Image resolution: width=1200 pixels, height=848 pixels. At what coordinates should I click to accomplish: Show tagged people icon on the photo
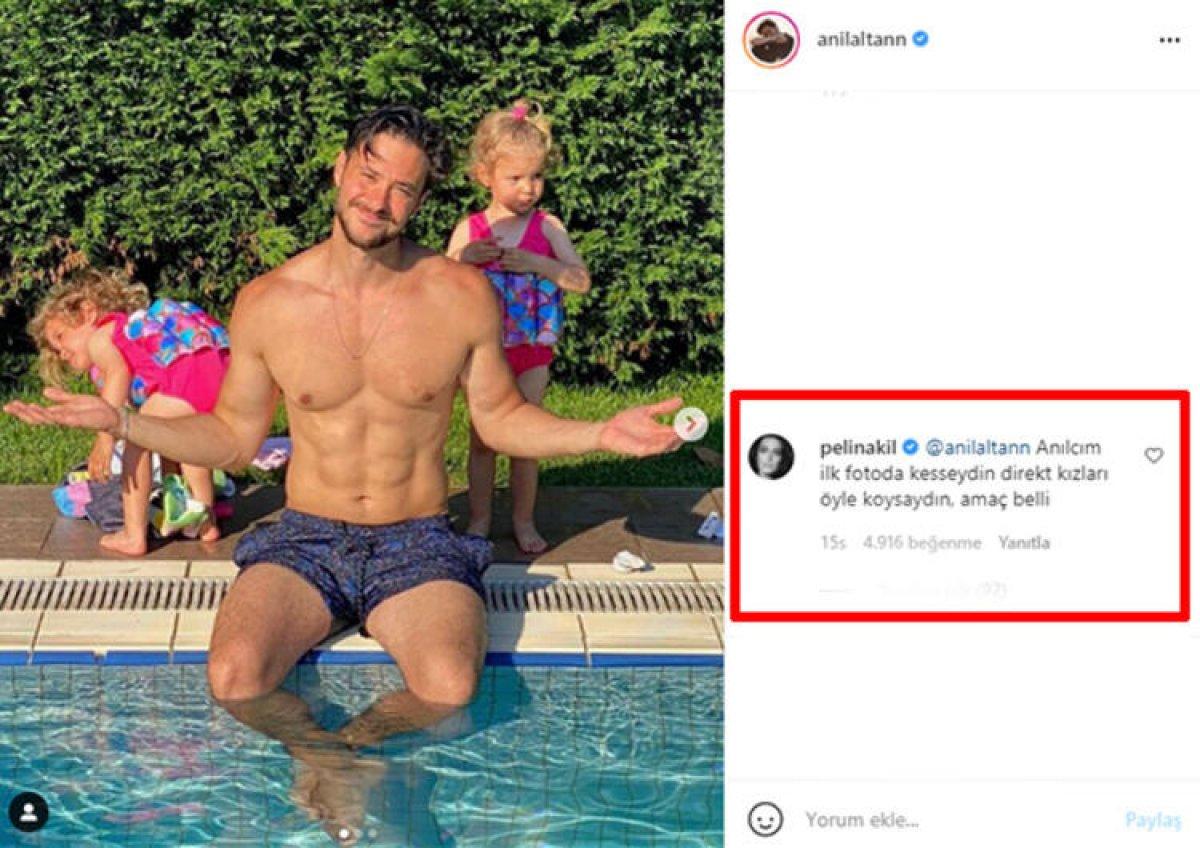(29, 810)
